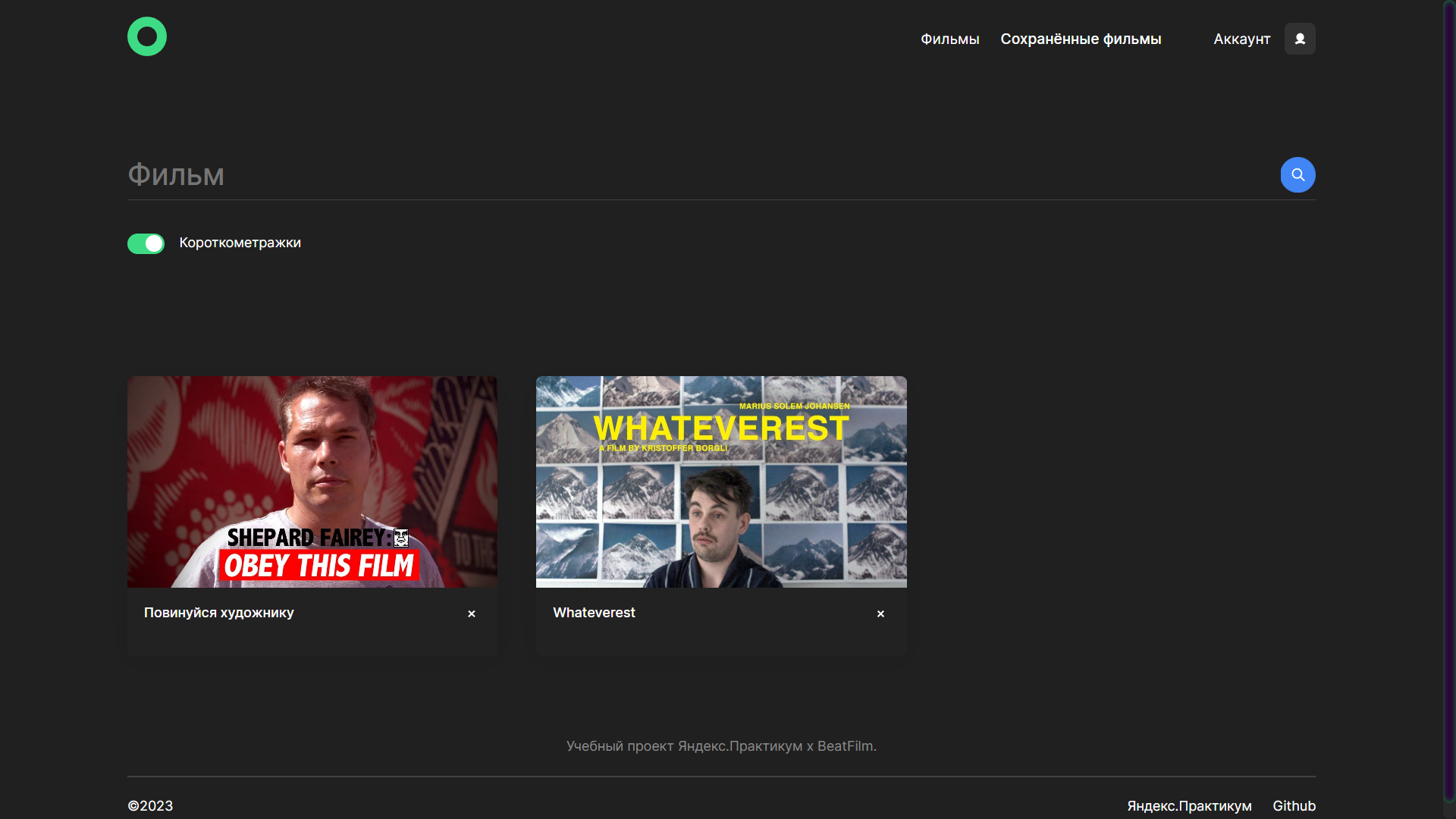The height and width of the screenshot is (819, 1456).
Task: Click the ©2023 copyright text
Action: [150, 805]
